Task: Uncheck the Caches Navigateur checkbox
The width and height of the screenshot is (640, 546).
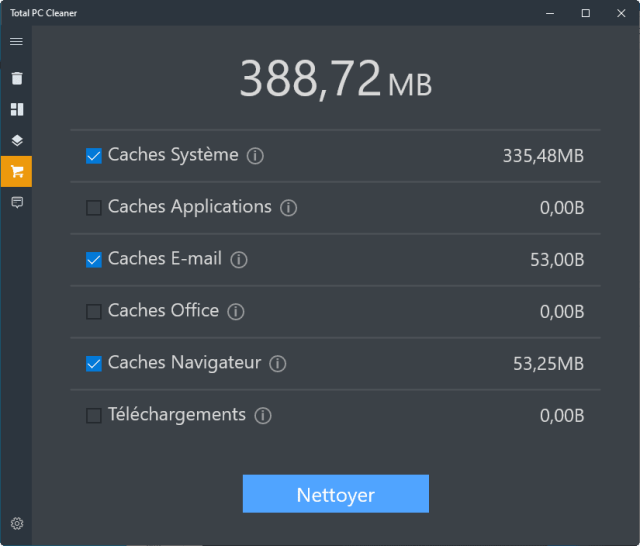Action: coord(94,364)
